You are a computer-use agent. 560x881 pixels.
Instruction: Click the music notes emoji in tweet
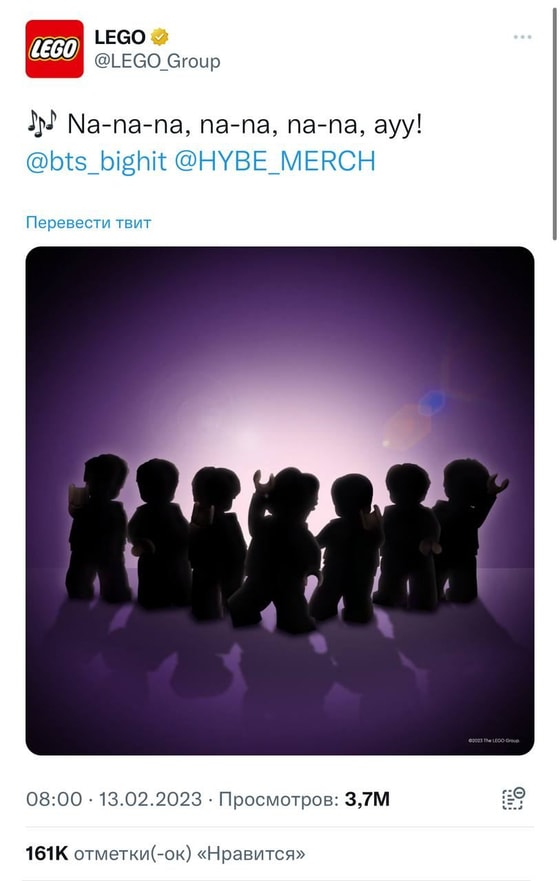tap(42, 123)
